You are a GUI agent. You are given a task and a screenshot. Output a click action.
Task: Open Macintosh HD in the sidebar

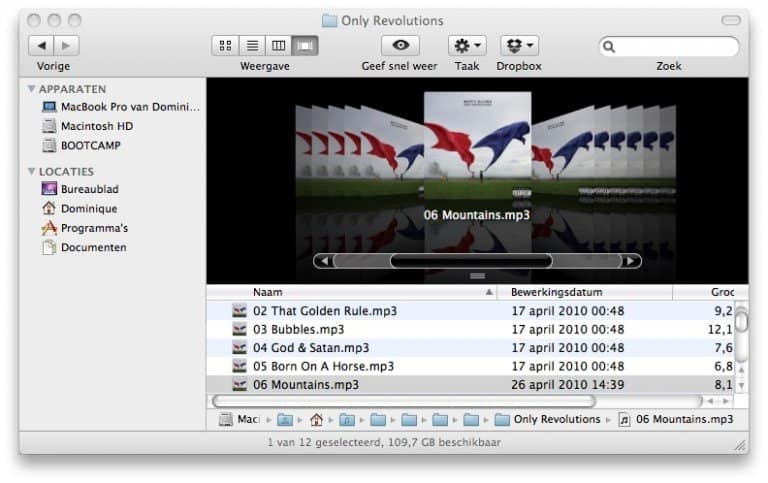pos(88,126)
